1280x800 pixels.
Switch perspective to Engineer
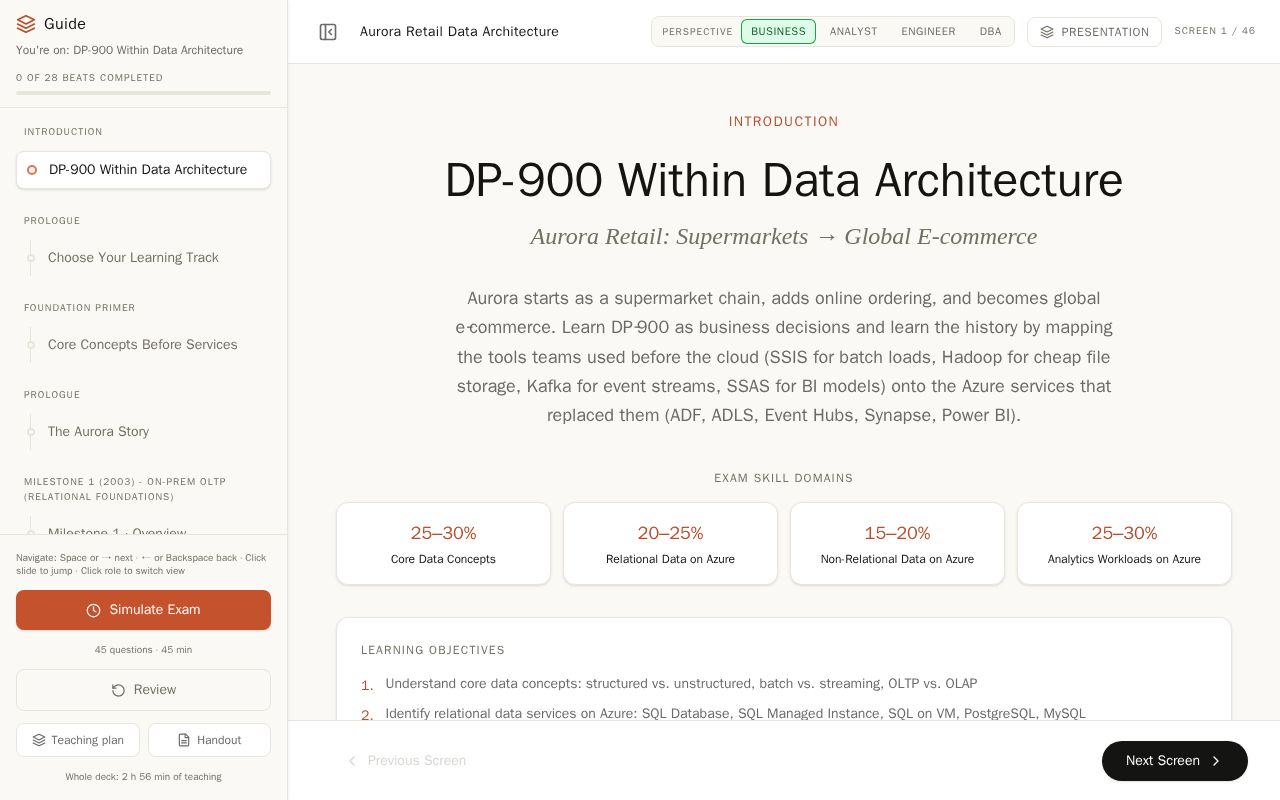[x=928, y=32]
